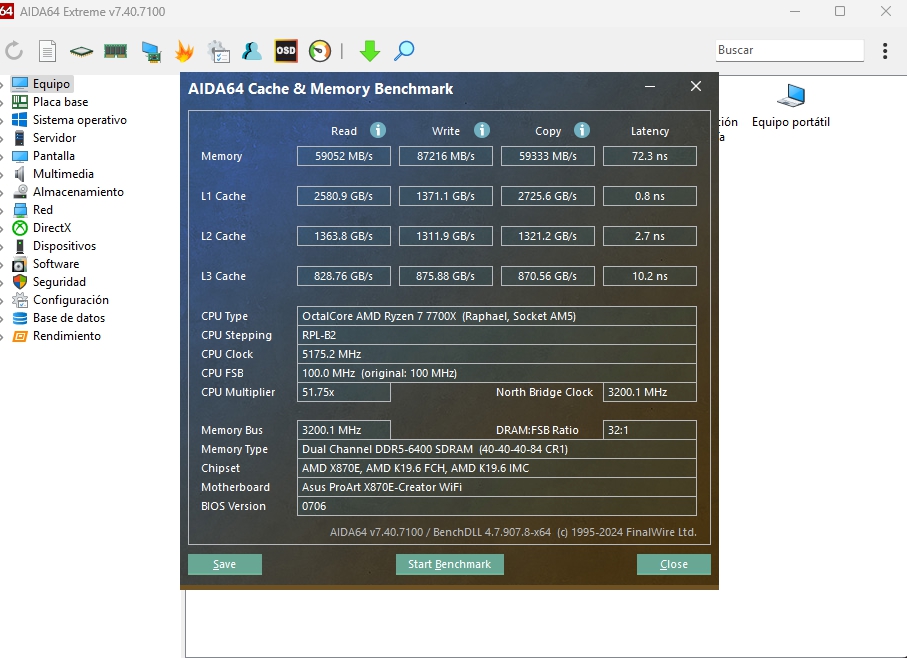Click the memory module toolbar icon
Screen dimensions: 907x658
pyautogui.click(x=115, y=51)
